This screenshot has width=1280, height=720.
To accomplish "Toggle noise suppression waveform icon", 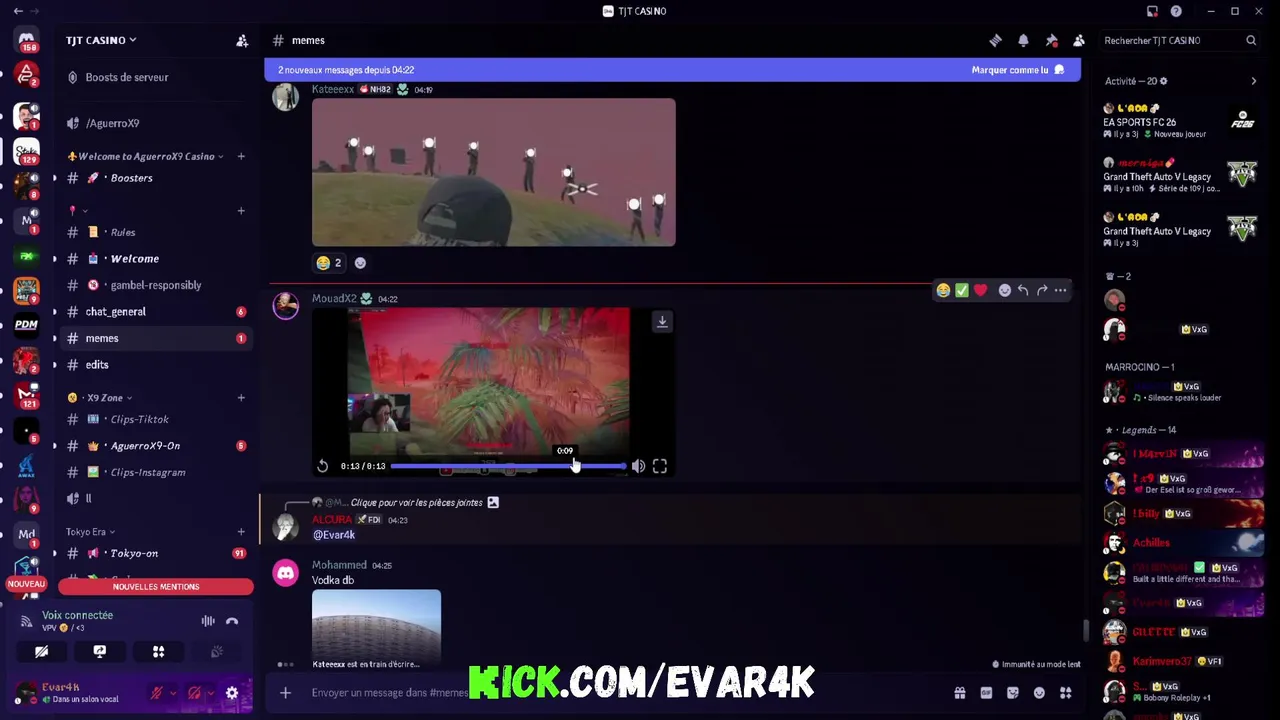I will pos(208,621).
